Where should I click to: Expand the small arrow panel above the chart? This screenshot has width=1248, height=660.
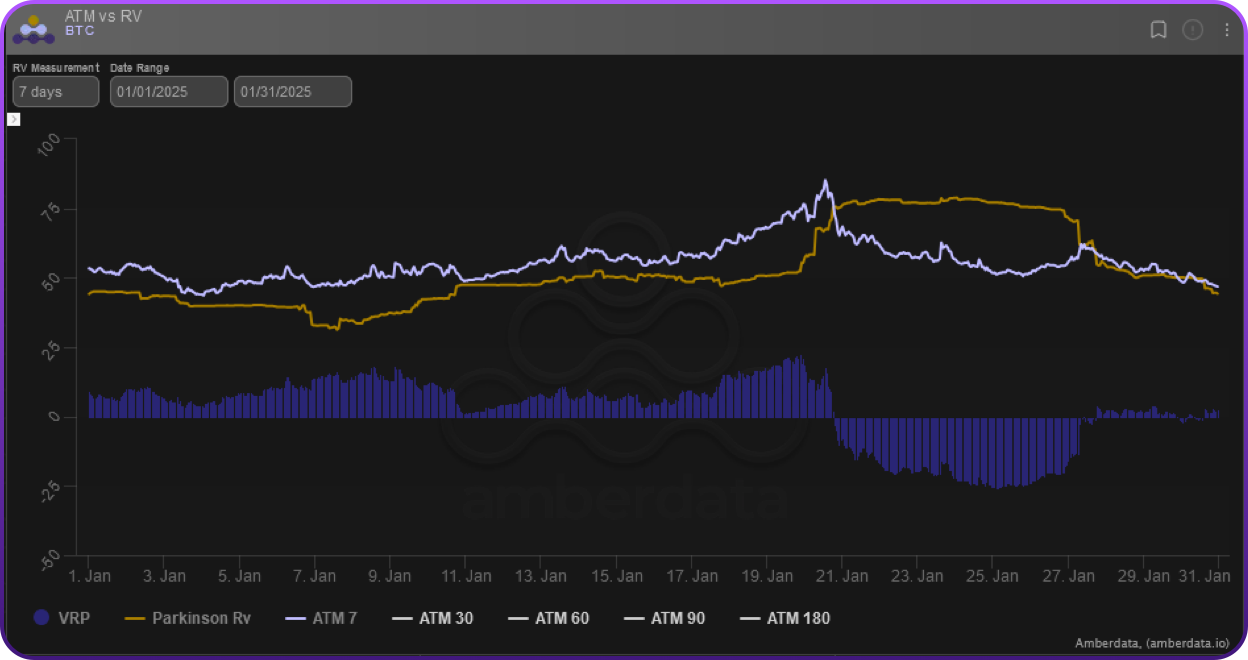[13, 119]
